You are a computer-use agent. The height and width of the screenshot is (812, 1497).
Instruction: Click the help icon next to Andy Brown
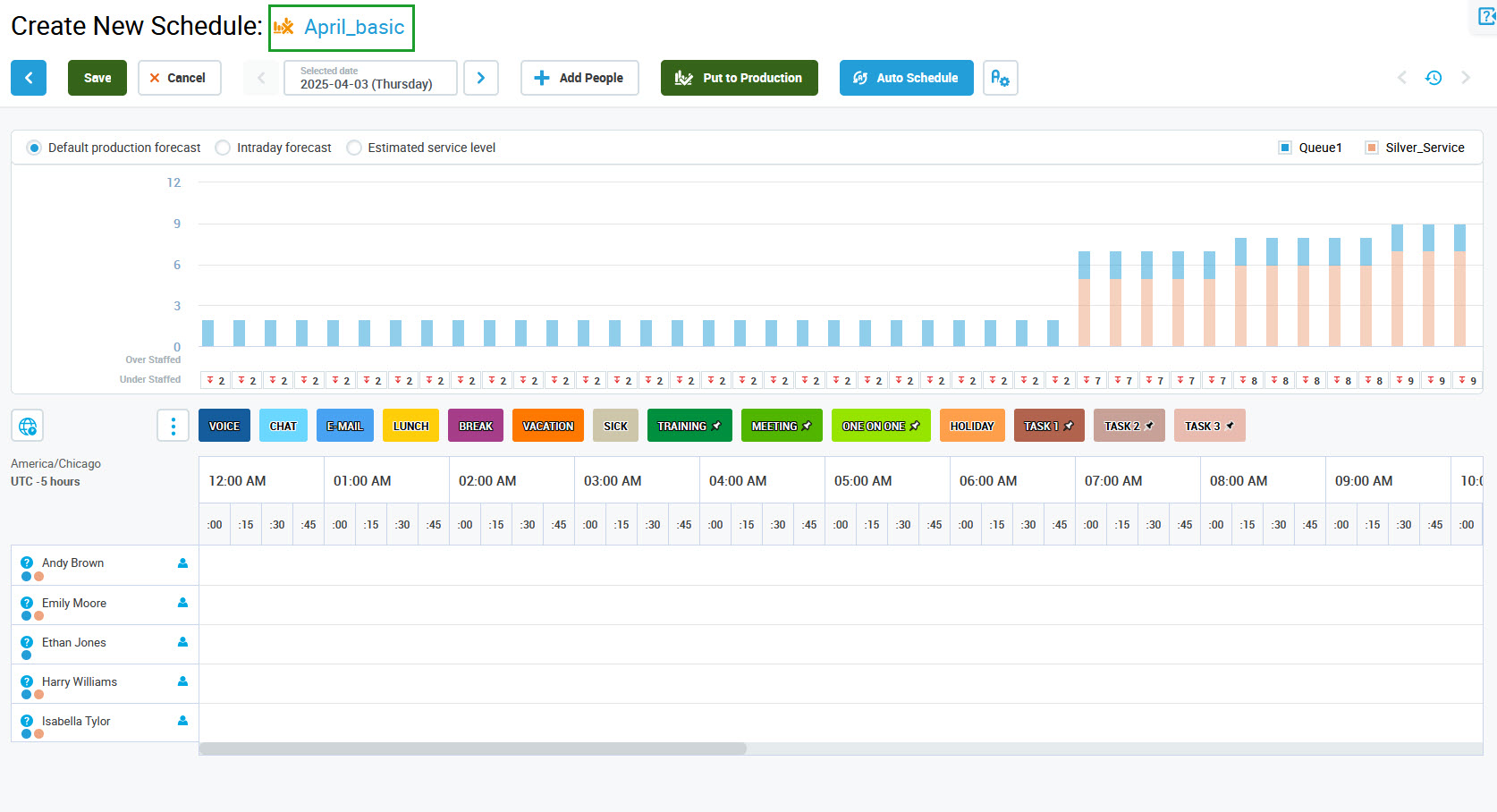point(27,562)
